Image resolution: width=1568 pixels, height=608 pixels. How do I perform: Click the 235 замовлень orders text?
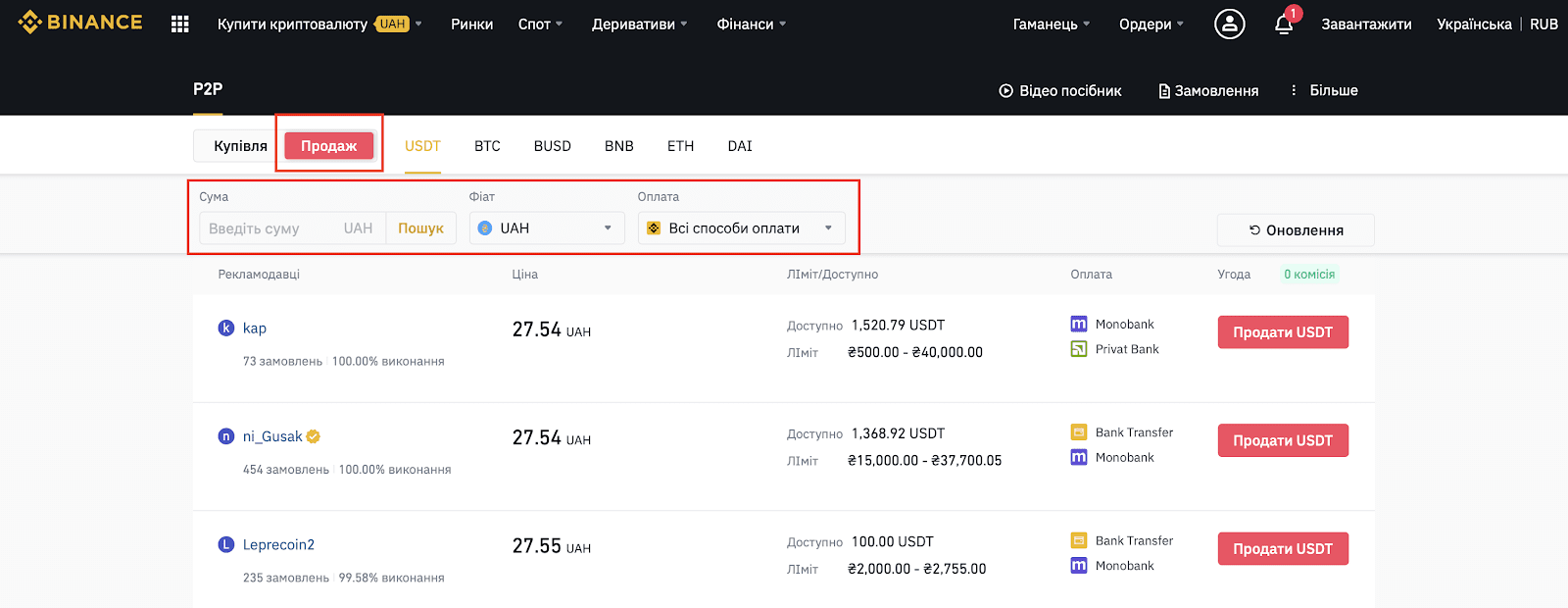[286, 579]
